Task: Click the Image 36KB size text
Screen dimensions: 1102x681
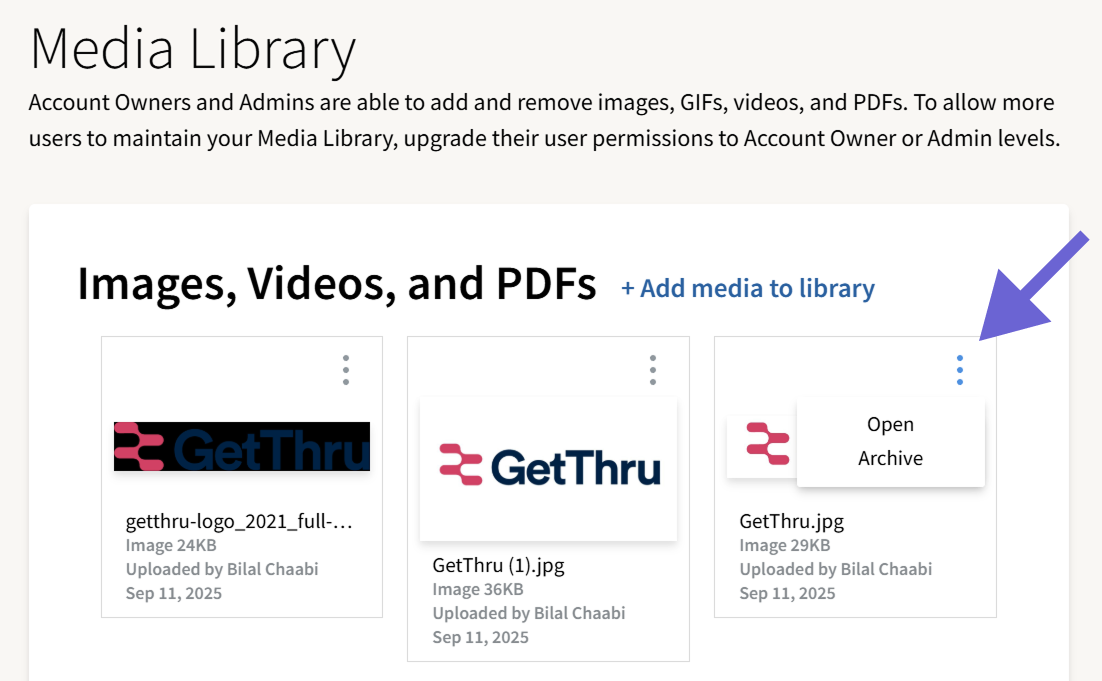Action: 478,589
